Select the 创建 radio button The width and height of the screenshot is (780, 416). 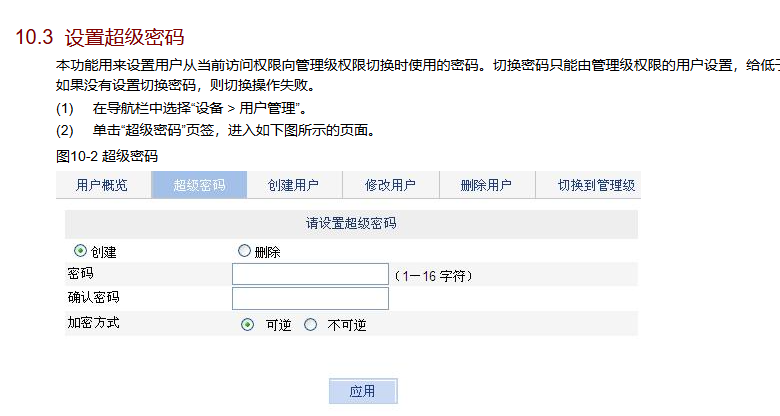point(81,251)
